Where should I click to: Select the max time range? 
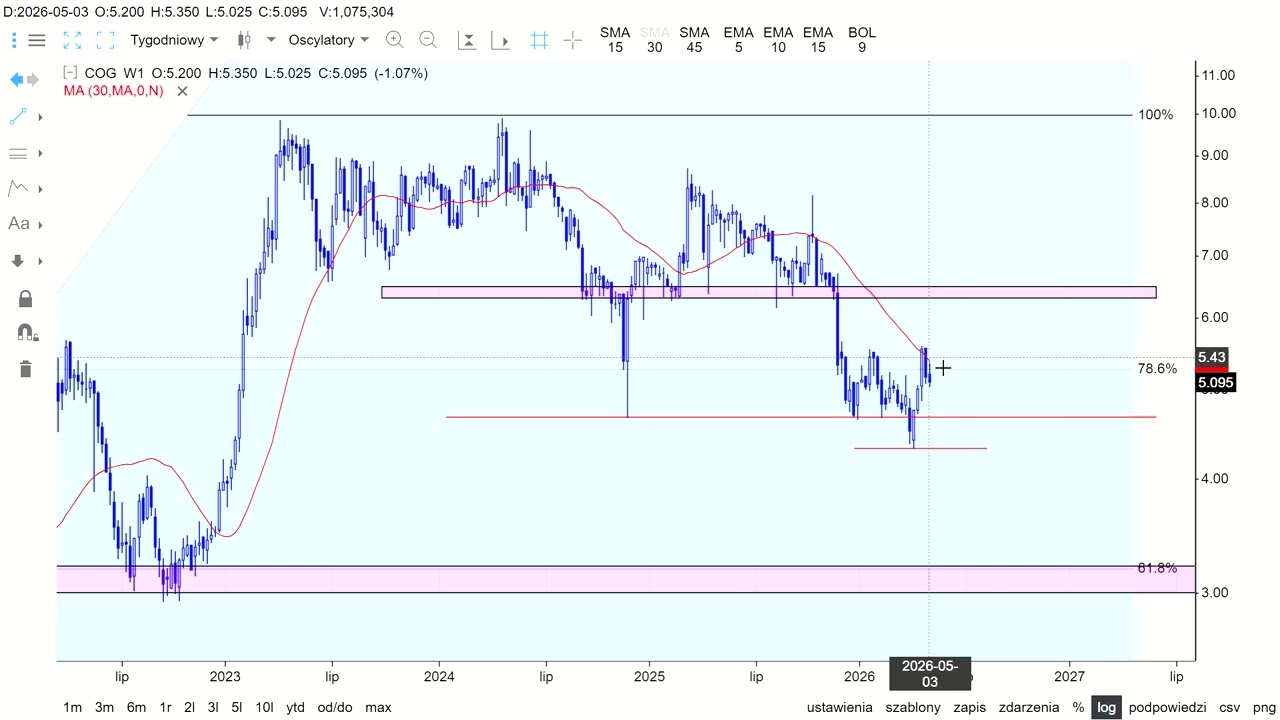coord(378,707)
